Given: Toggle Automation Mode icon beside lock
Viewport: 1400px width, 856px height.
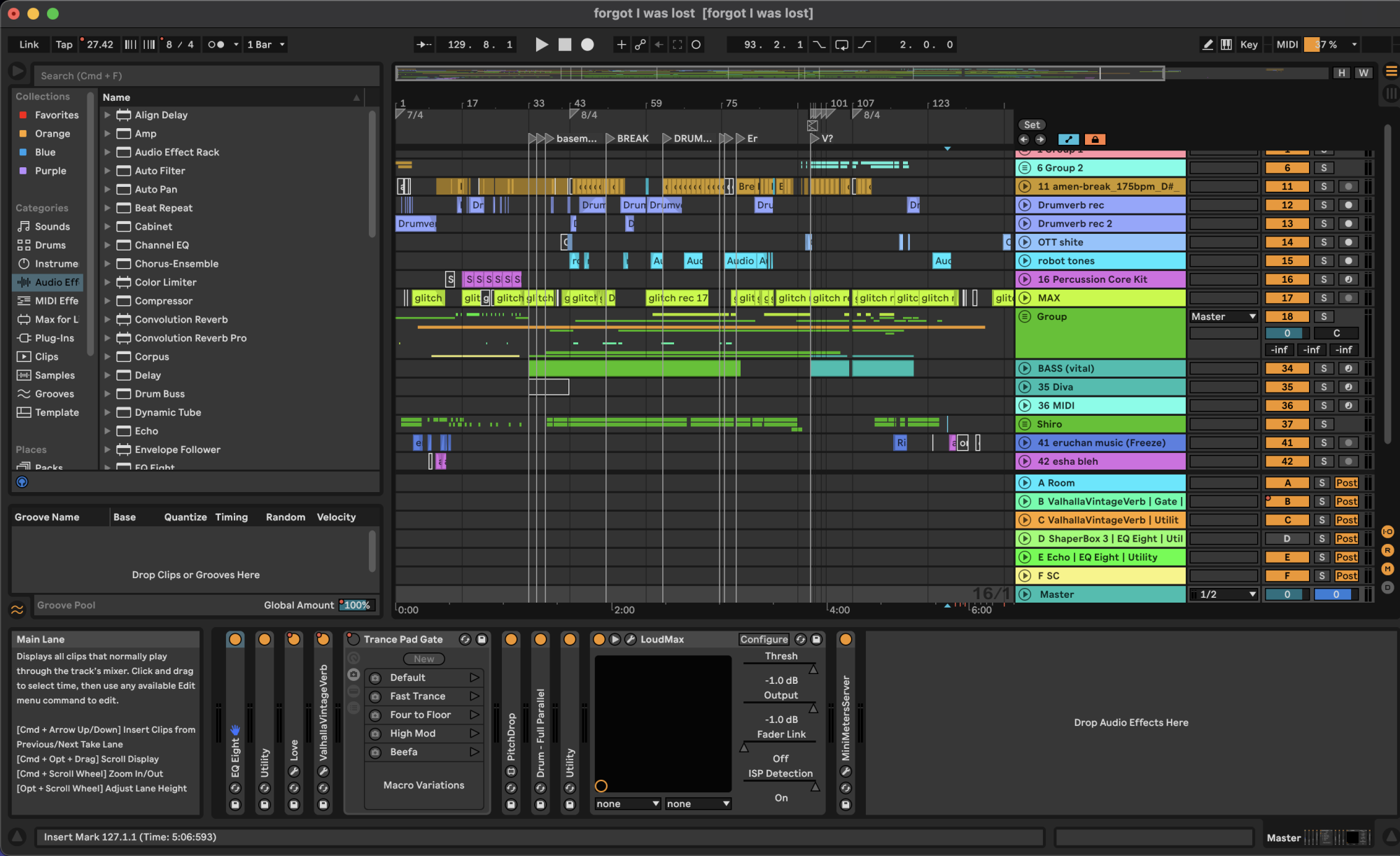Looking at the screenshot, I should coord(1068,139).
